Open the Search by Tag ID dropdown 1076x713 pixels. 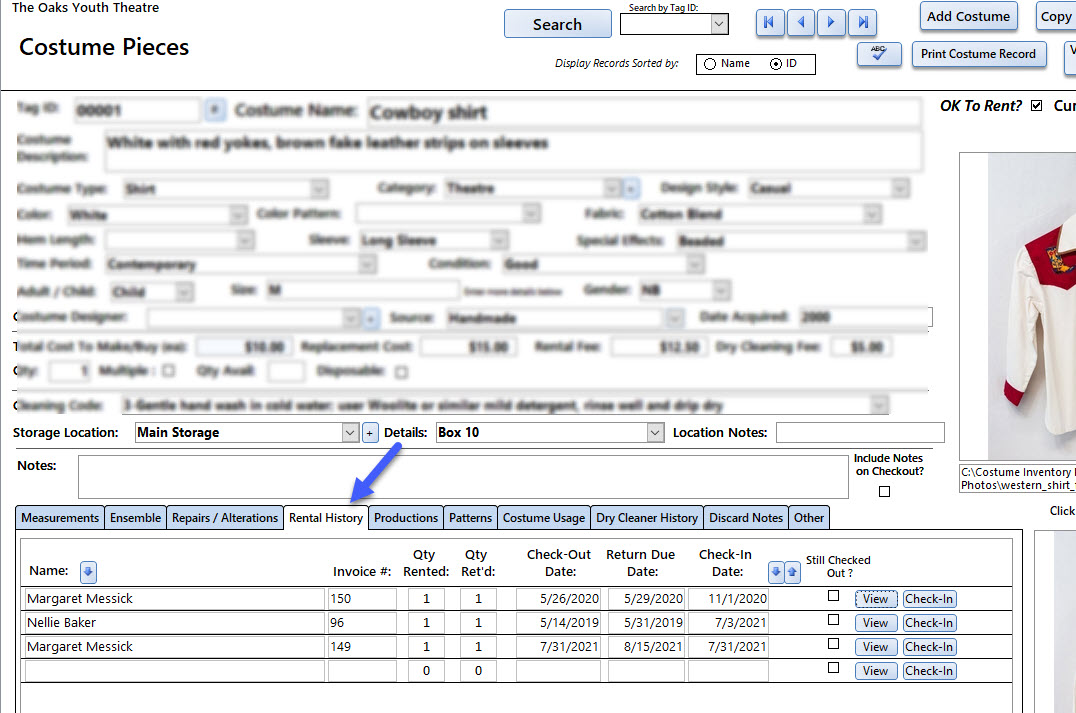(x=718, y=25)
